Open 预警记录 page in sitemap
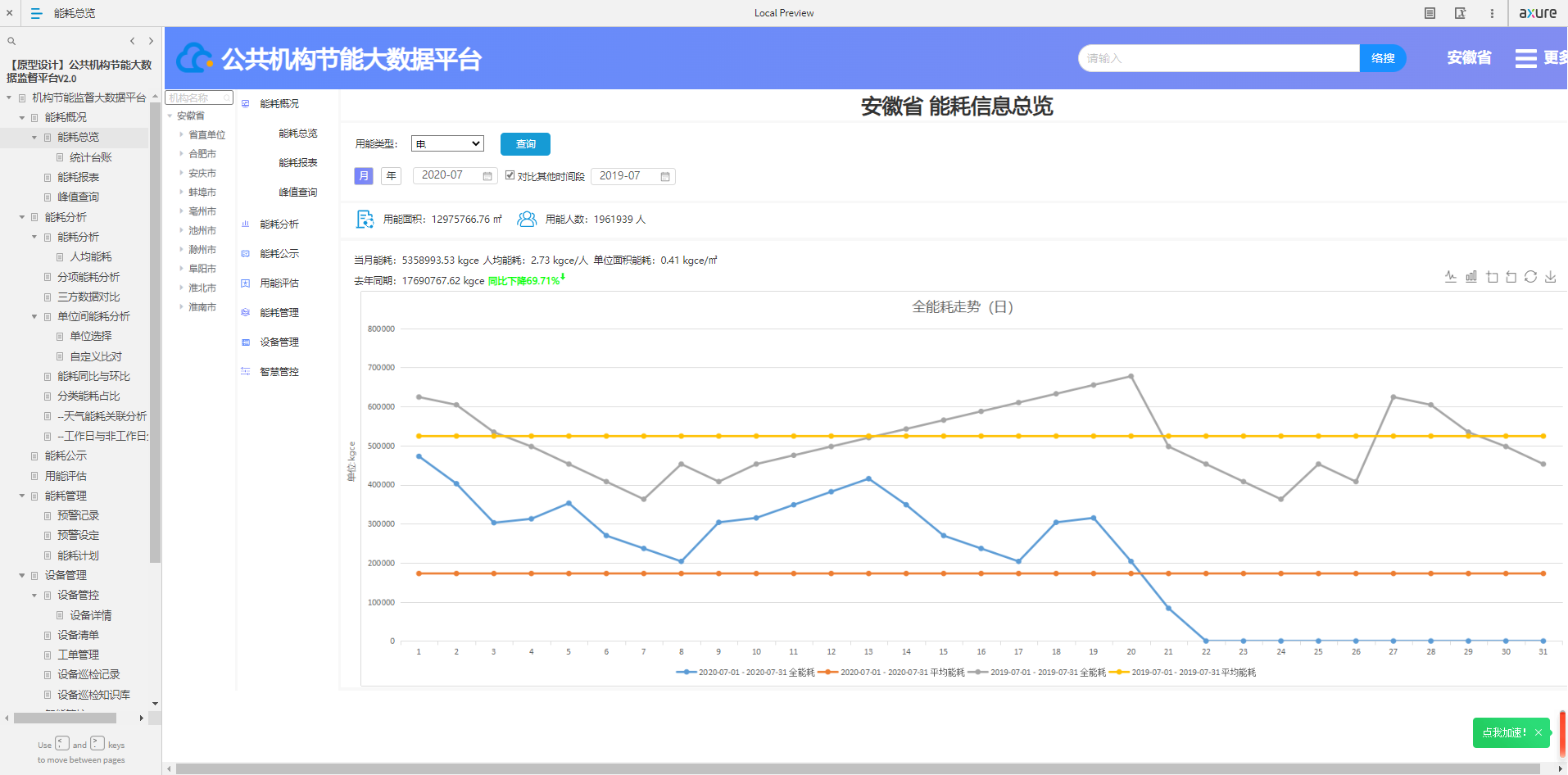 pos(79,515)
